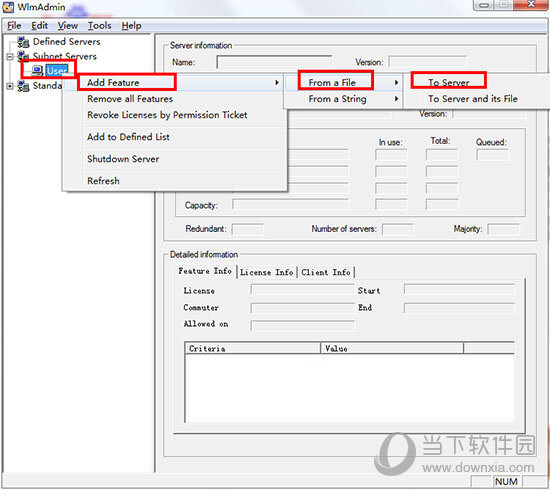
Task: Click the server Version field
Action: coord(427,62)
